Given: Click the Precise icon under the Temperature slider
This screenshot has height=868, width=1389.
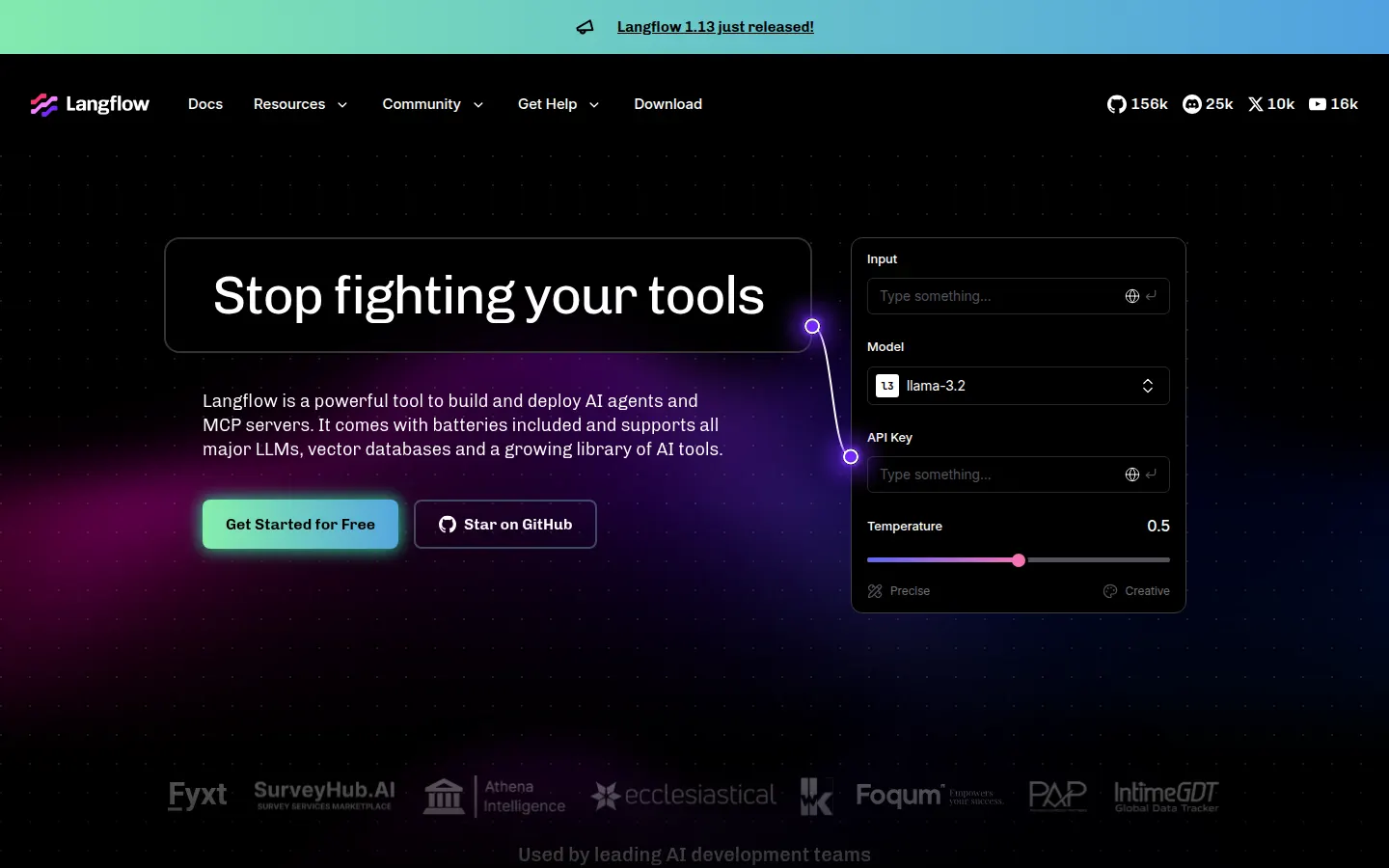Looking at the screenshot, I should (x=875, y=591).
